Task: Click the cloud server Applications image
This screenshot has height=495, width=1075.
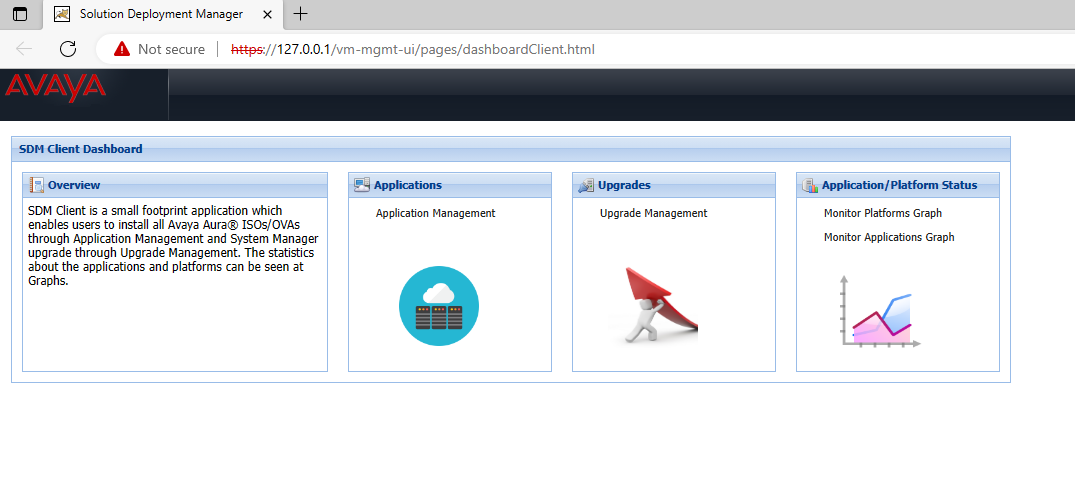Action: [438, 306]
